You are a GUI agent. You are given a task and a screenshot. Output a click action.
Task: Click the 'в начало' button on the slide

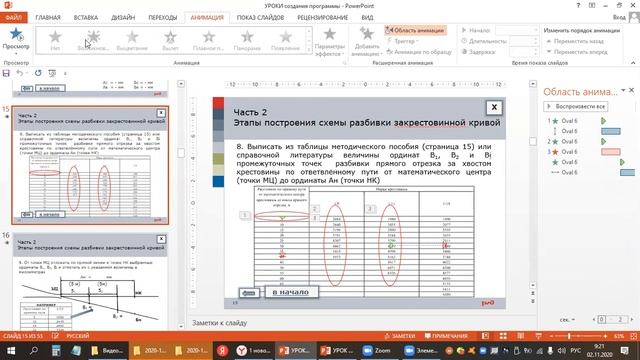point(291,292)
